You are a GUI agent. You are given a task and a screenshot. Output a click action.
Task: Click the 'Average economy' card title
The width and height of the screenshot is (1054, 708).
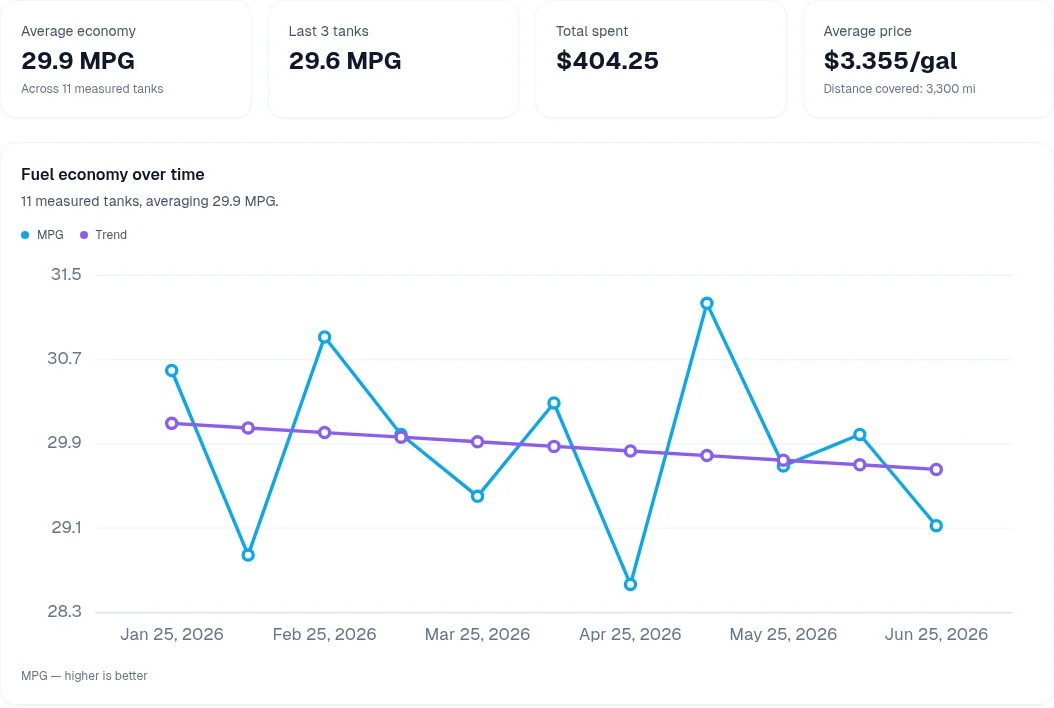(78, 31)
